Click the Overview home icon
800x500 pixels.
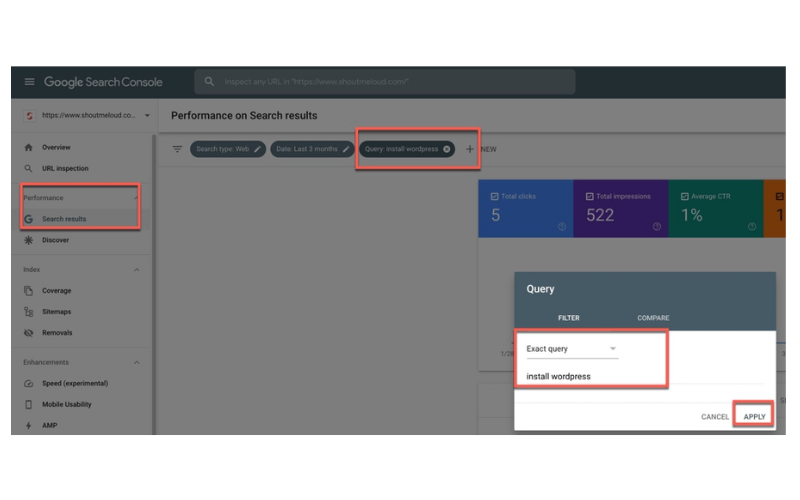coord(29,147)
